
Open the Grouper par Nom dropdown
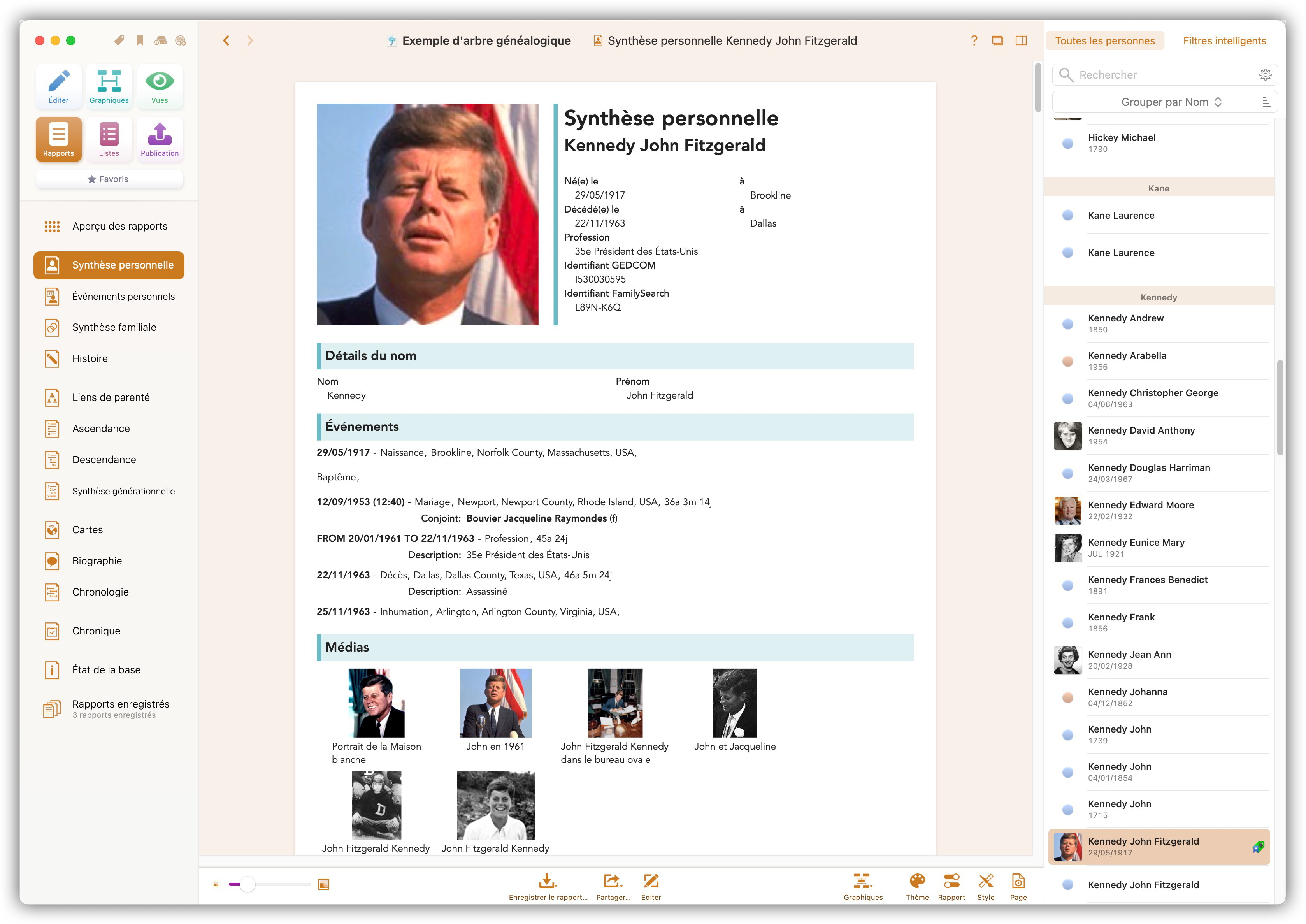click(1164, 102)
